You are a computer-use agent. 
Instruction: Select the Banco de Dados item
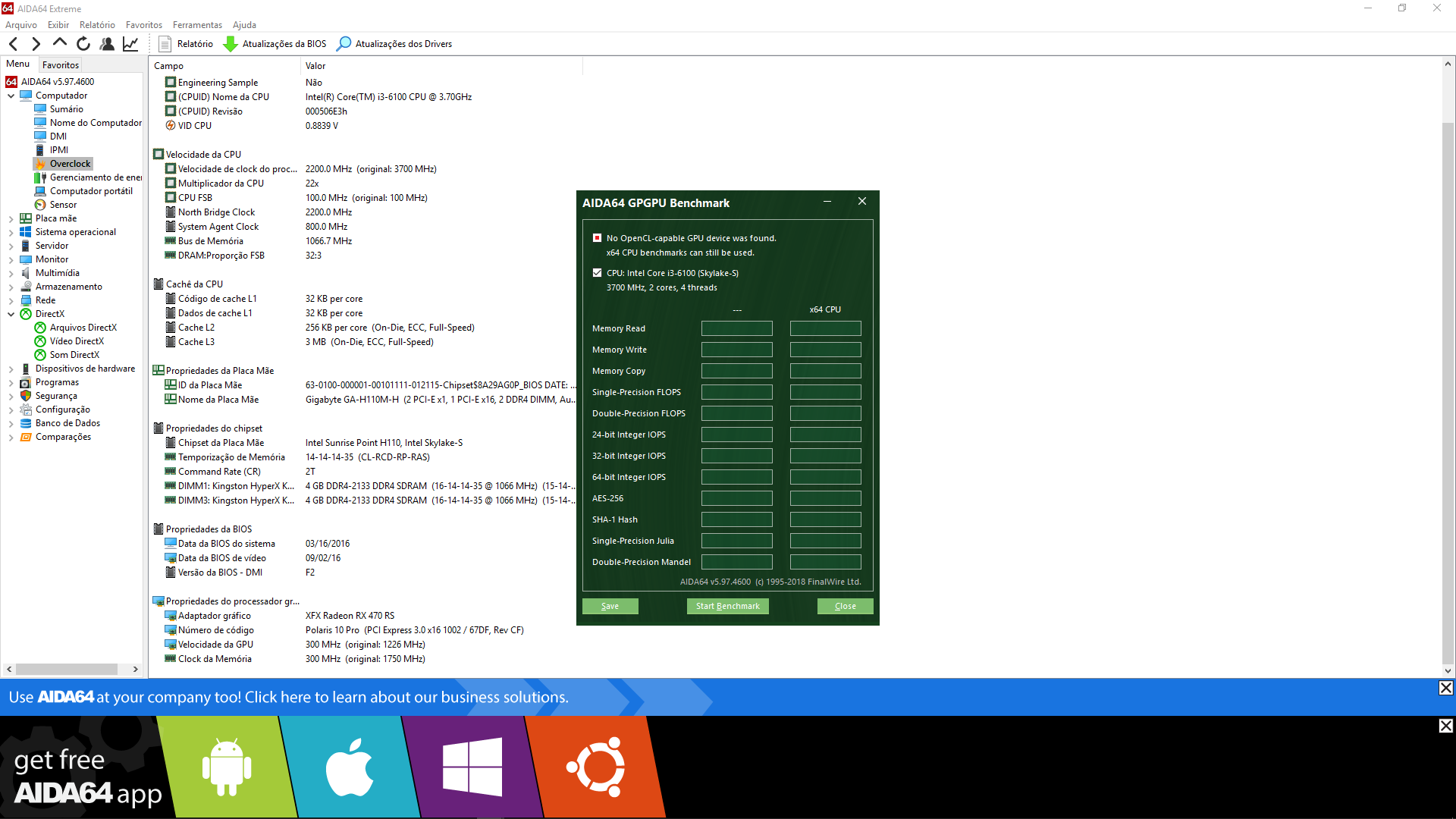pos(67,423)
